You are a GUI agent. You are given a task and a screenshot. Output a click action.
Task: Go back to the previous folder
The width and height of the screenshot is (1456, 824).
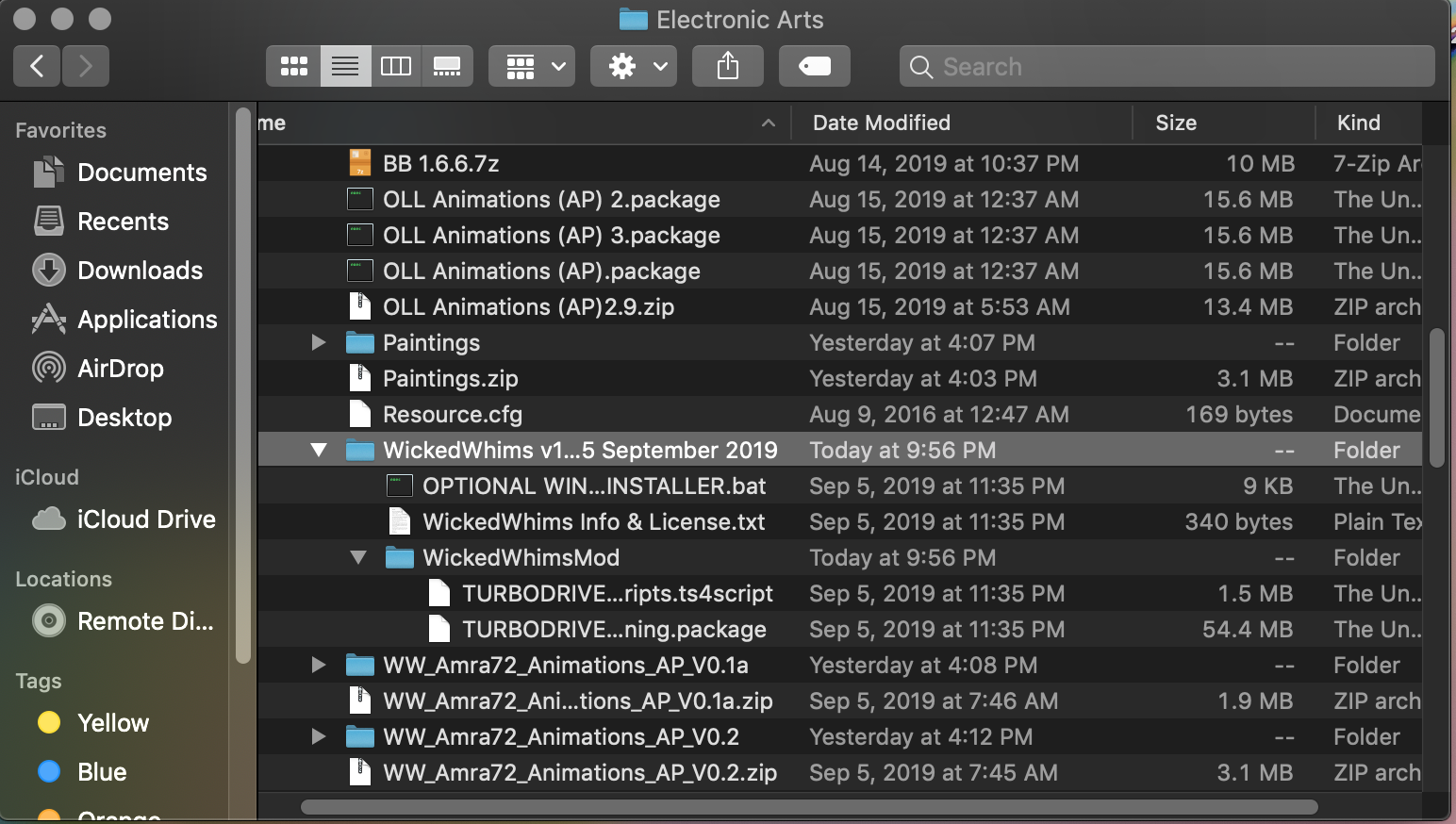pos(38,66)
